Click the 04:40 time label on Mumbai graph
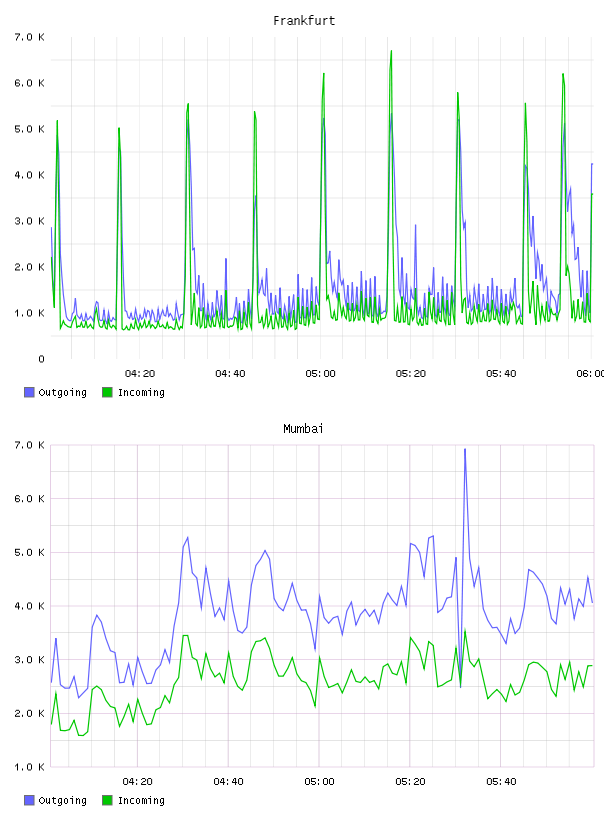Screen dimensions: 608x816 (x=229, y=782)
